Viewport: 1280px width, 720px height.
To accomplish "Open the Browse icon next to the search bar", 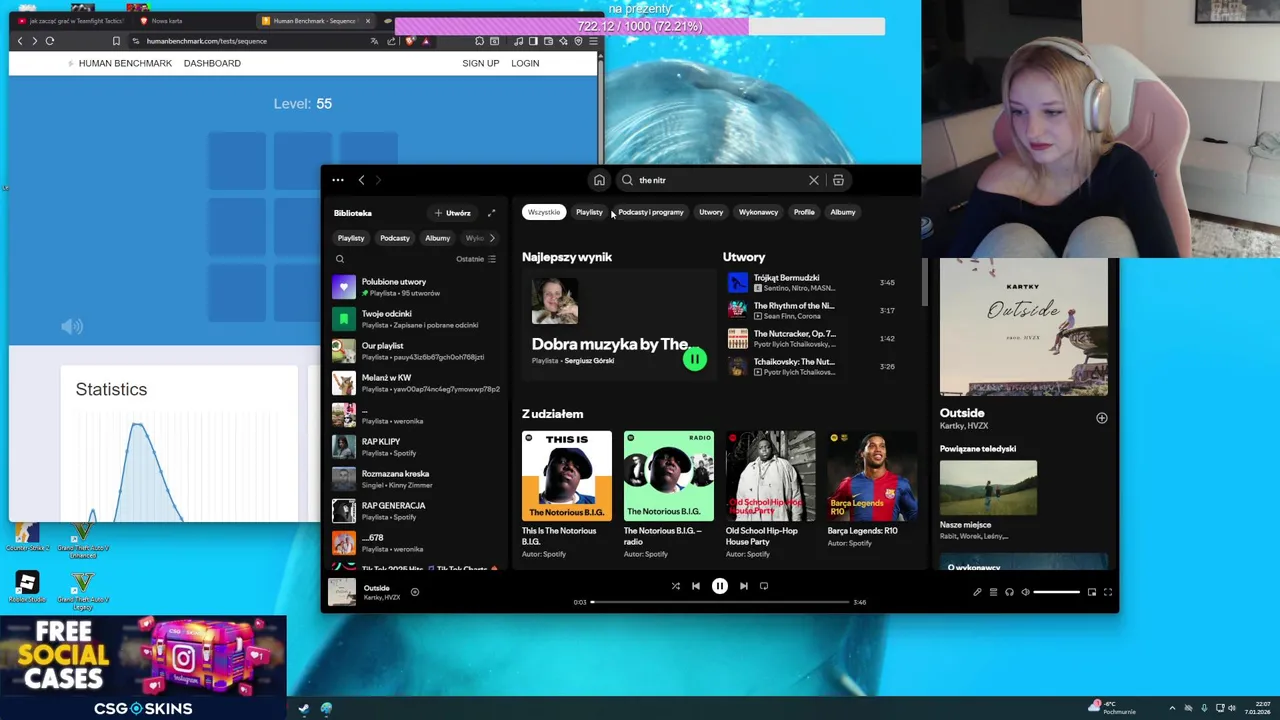I will (x=838, y=180).
